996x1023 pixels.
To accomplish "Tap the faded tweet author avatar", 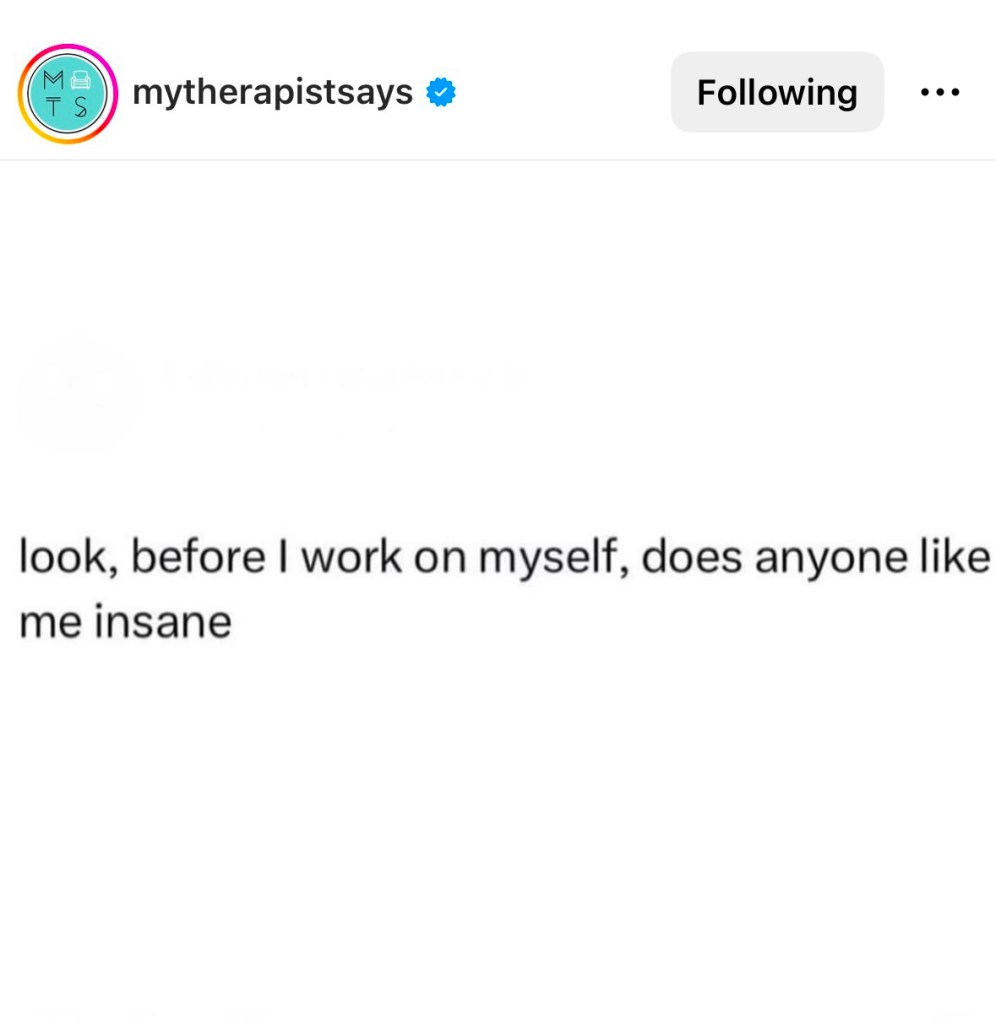I will tap(78, 393).
